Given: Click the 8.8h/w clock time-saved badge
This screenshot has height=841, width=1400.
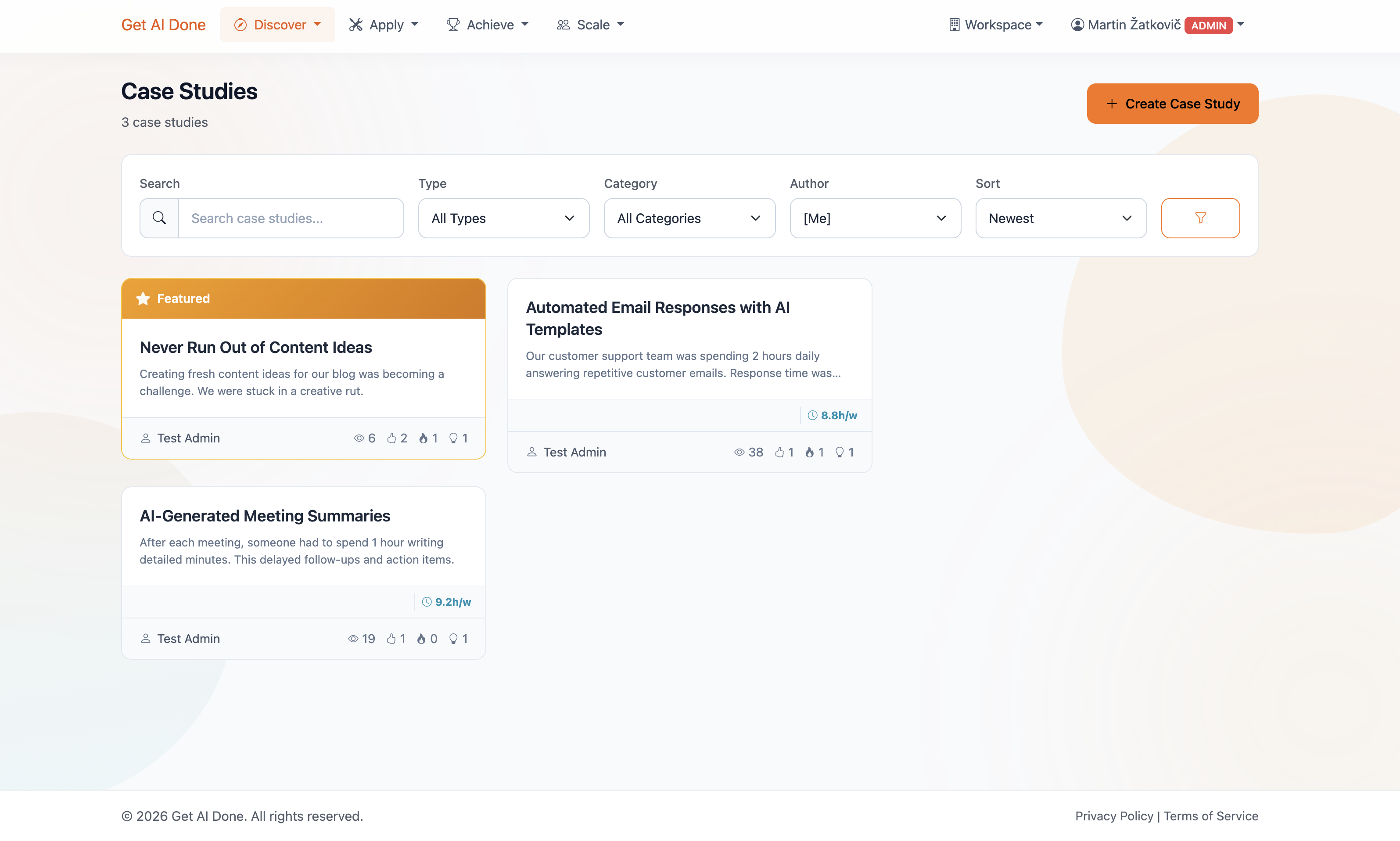Looking at the screenshot, I should click(x=832, y=415).
